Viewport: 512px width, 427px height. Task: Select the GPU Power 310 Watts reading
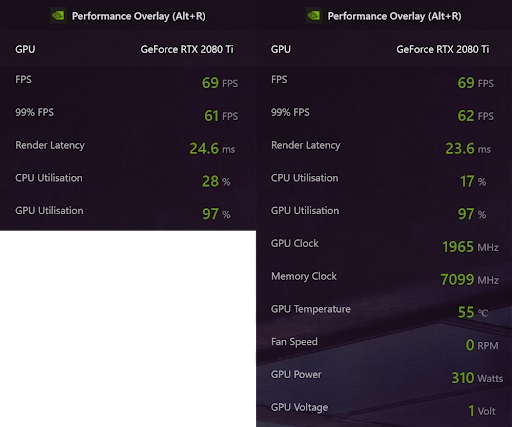(x=477, y=378)
